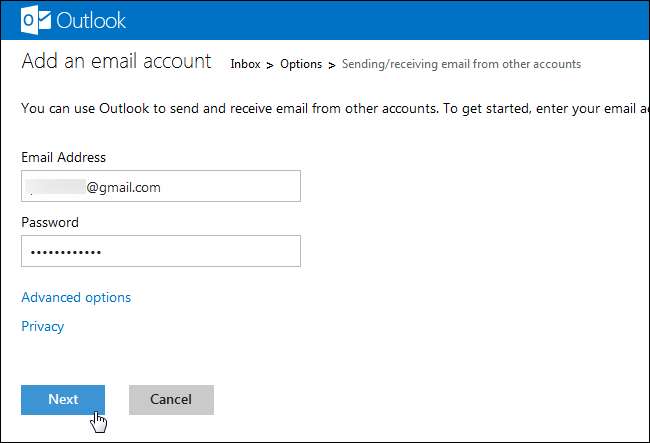This screenshot has height=443, width=650.
Task: Click the Sending/receiving email breadcrumb text
Action: click(461, 64)
